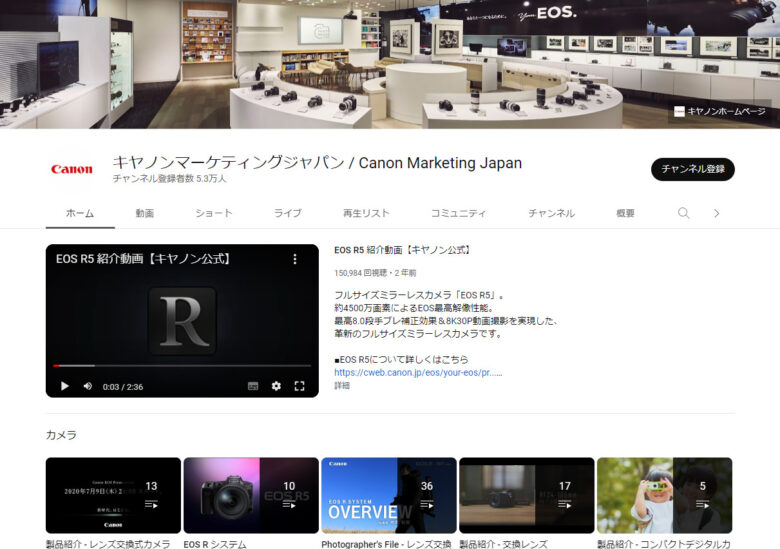Open EOS R システム playlist title
This screenshot has width=780, height=549.
tap(215, 544)
